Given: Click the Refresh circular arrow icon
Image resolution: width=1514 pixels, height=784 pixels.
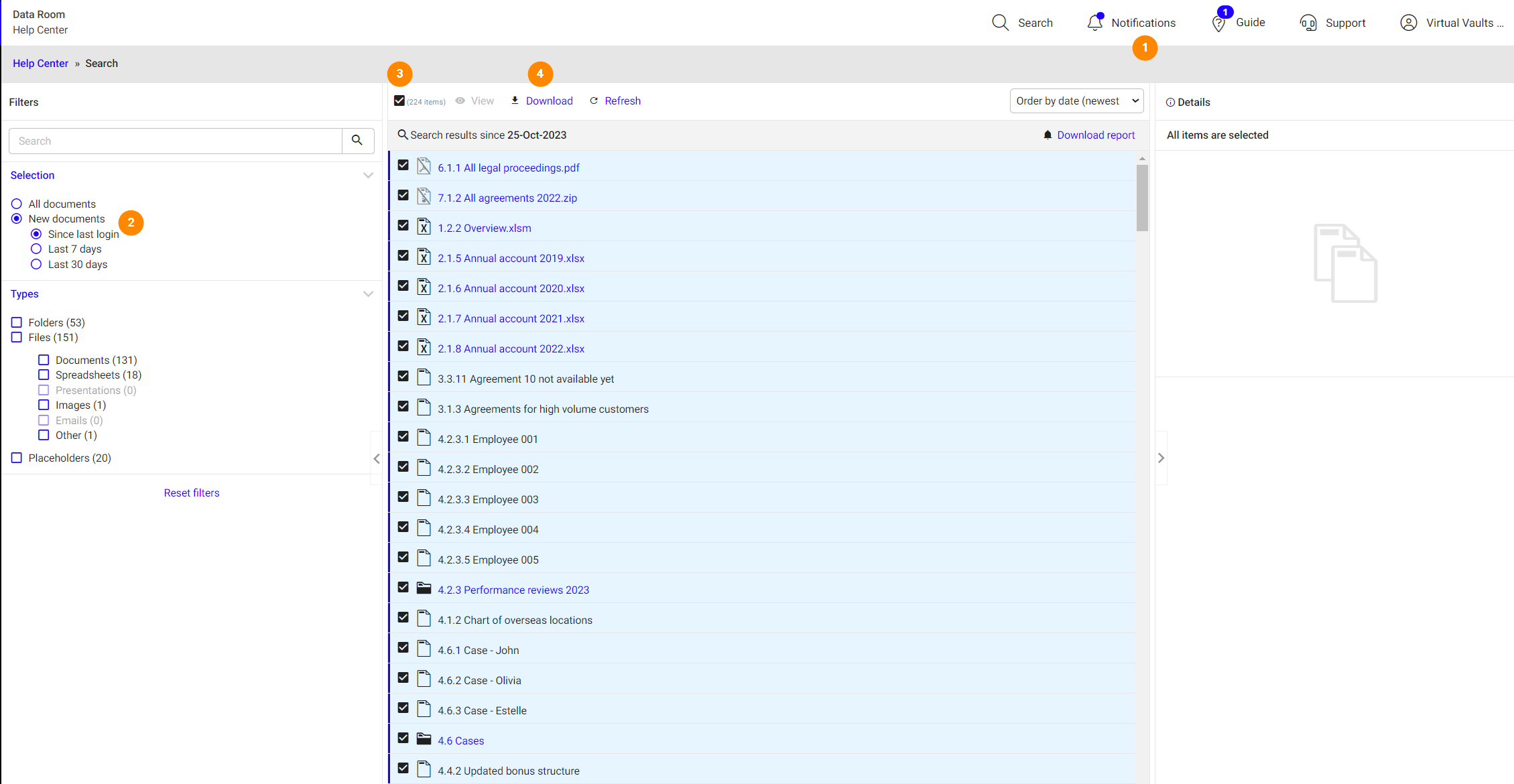Looking at the screenshot, I should (594, 101).
